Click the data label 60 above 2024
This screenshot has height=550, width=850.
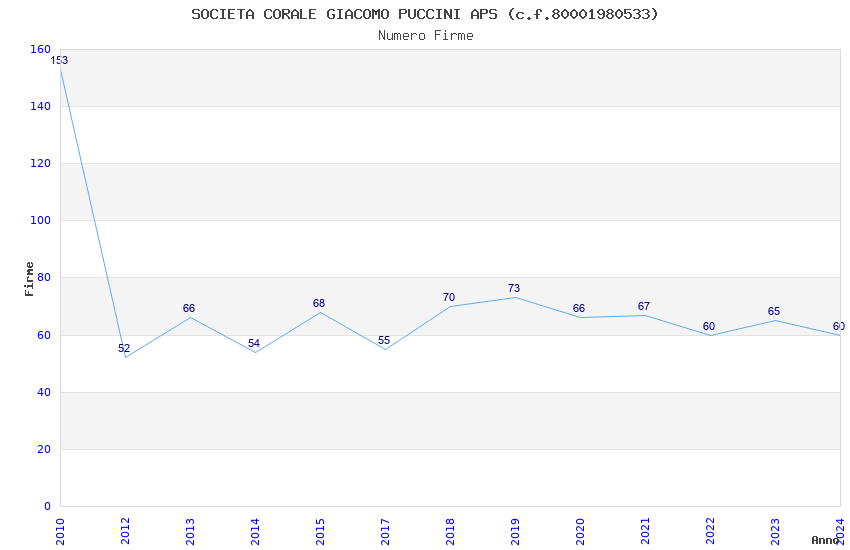(x=839, y=326)
